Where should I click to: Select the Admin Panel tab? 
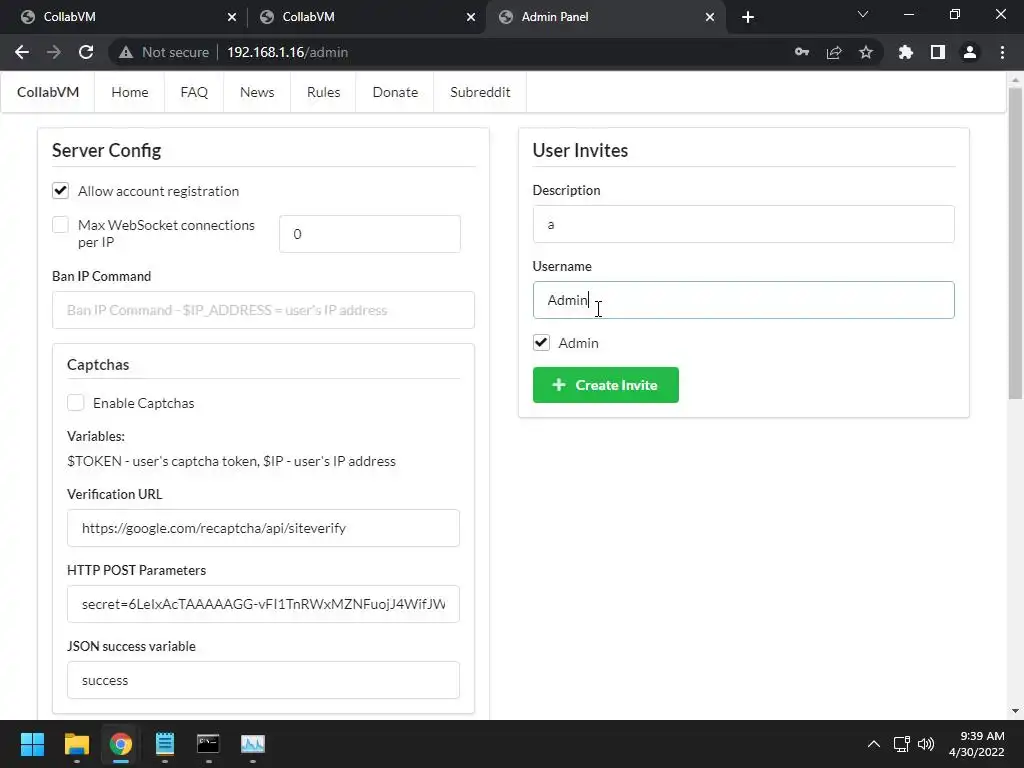604,17
